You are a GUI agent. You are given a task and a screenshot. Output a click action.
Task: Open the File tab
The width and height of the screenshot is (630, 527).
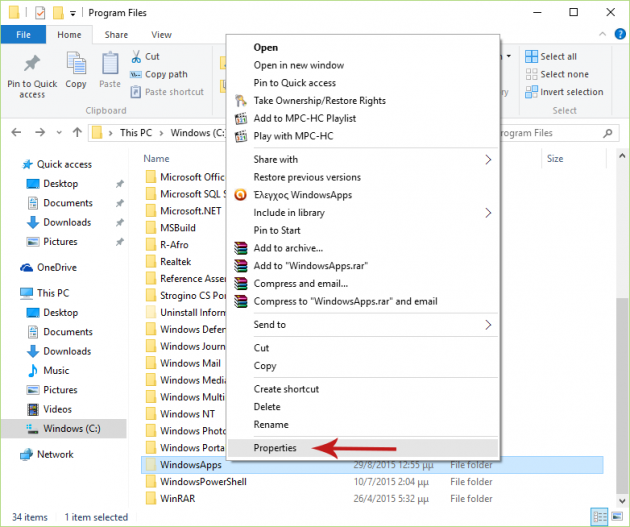tap(23, 35)
